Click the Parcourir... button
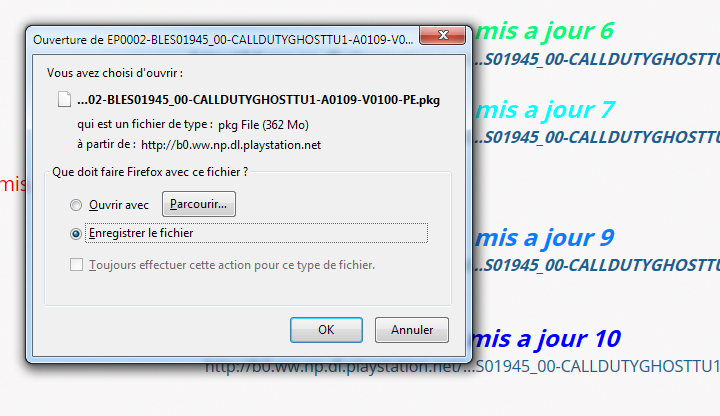 (x=199, y=204)
